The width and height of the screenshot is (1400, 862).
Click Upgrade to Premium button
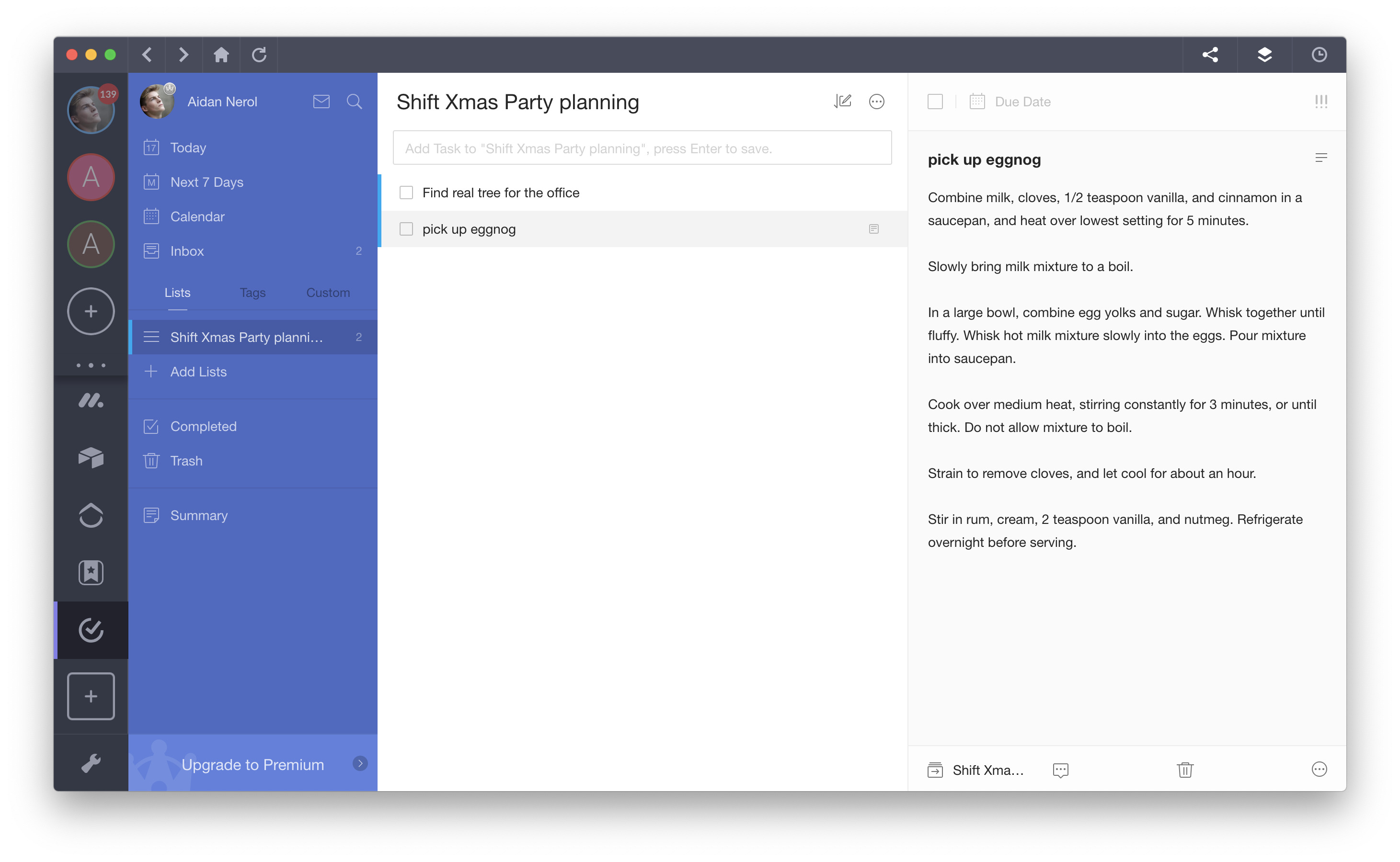[252, 763]
